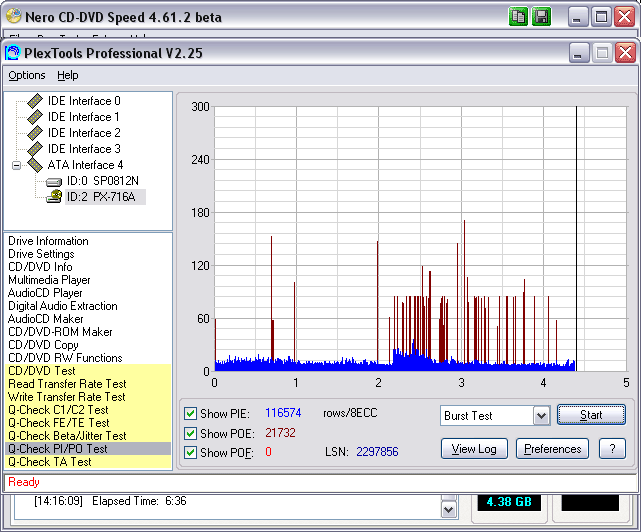Open CD/DVD Info function

40,267
